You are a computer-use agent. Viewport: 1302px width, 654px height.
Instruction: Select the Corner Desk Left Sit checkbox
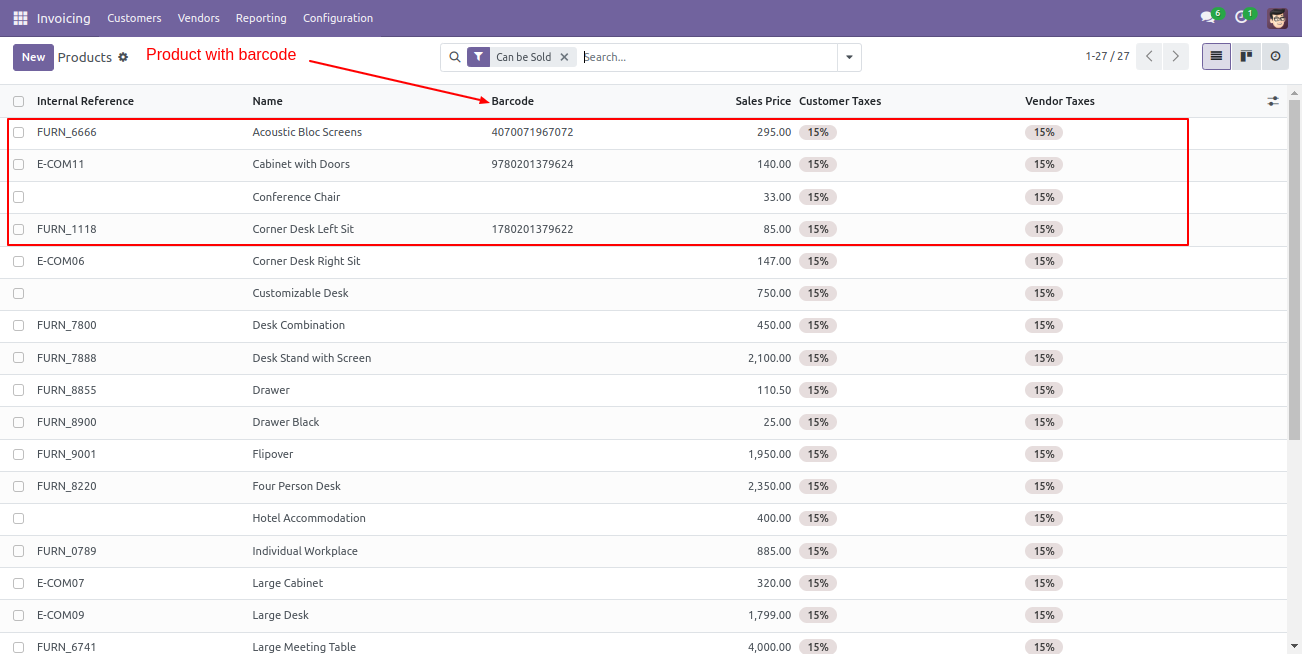pos(18,229)
